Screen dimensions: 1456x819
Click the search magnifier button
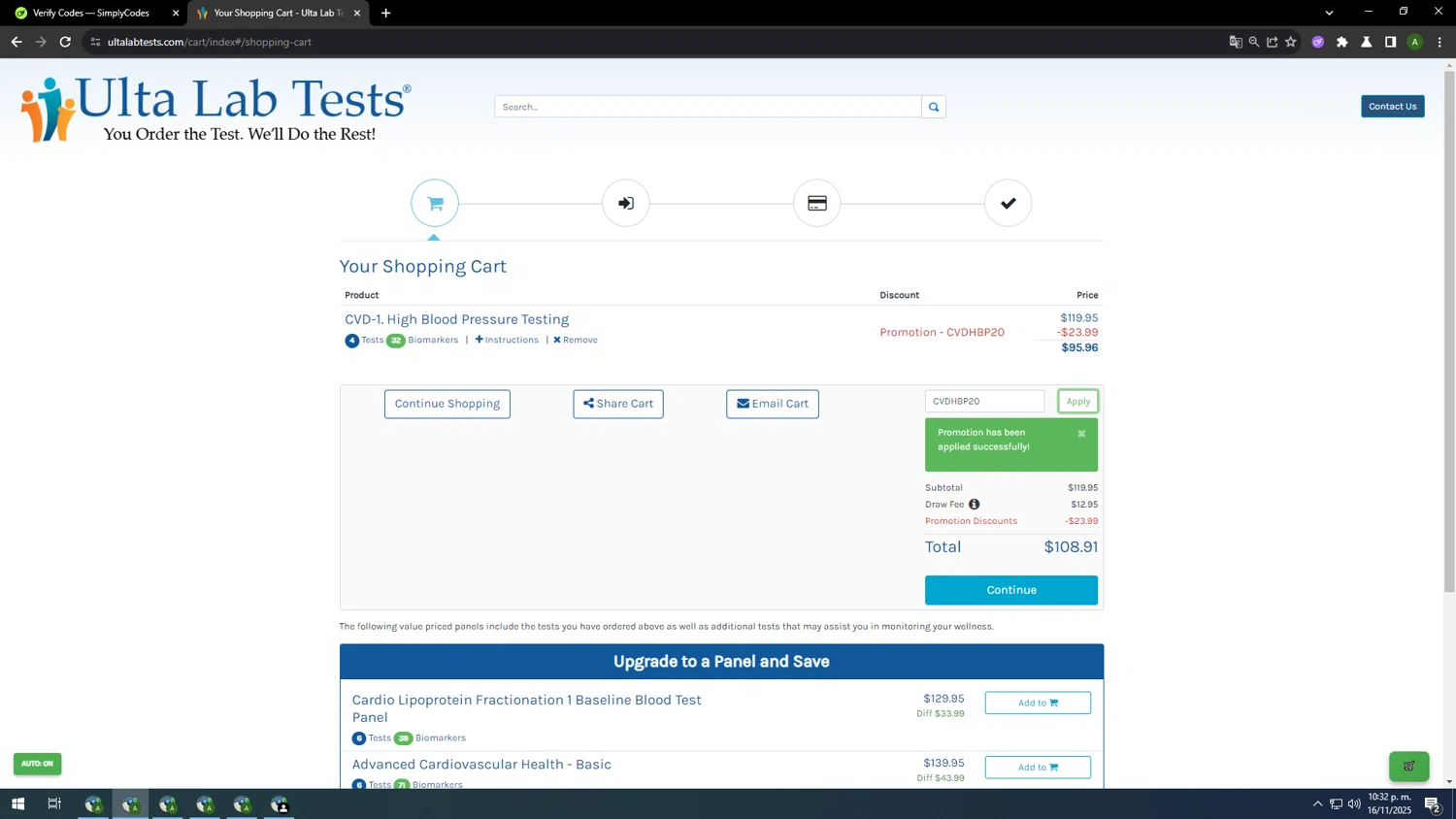[934, 107]
